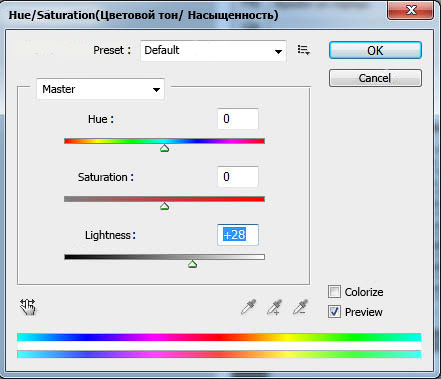Click the Hue rainbow track

pos(164,141)
